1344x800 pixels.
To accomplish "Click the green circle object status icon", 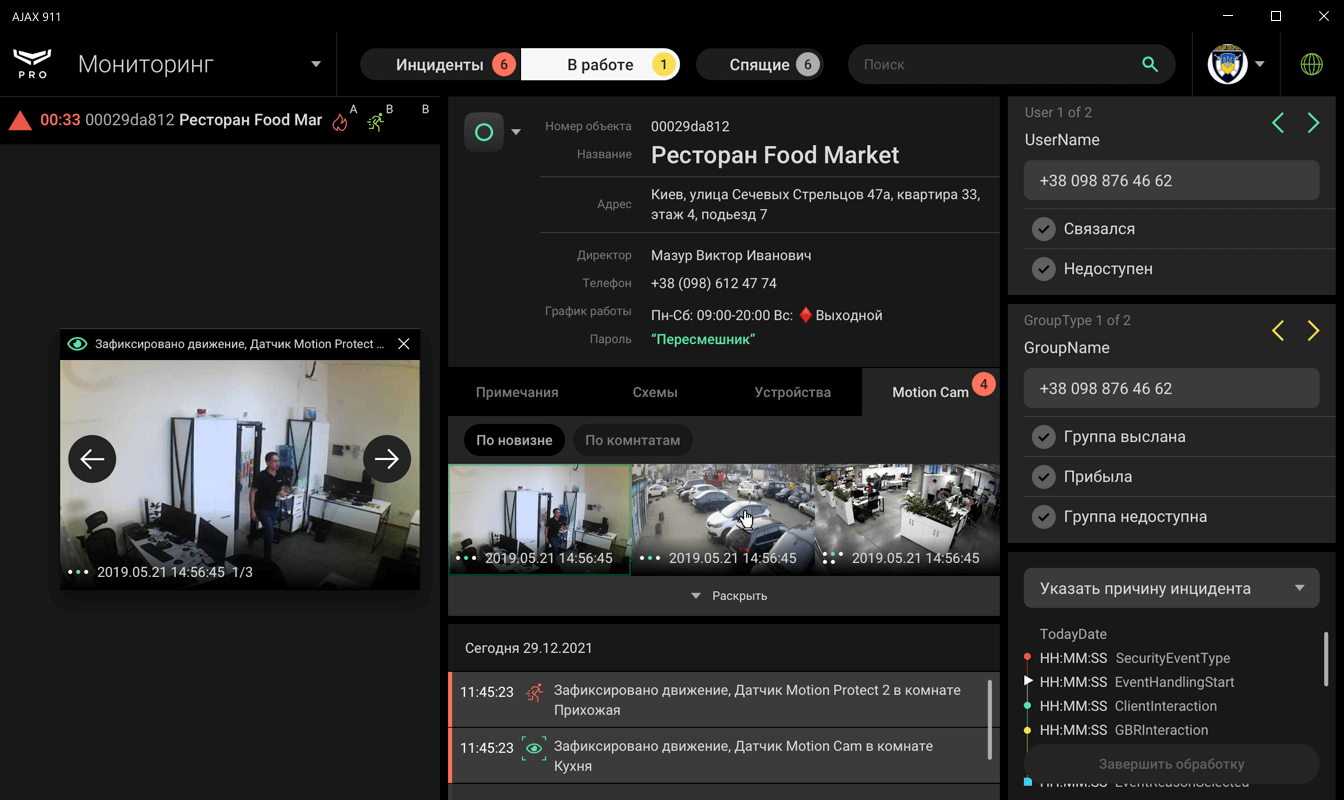I will coord(484,132).
